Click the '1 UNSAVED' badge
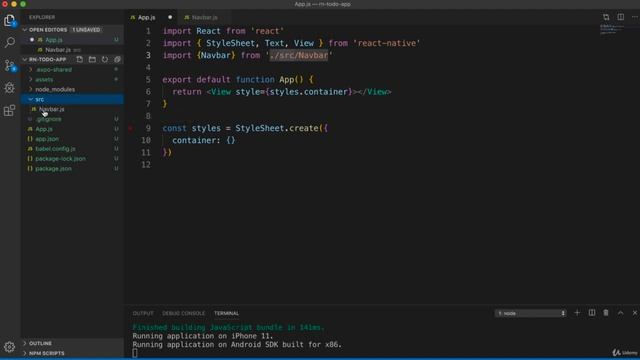This screenshot has height=360, width=640. pos(86,30)
